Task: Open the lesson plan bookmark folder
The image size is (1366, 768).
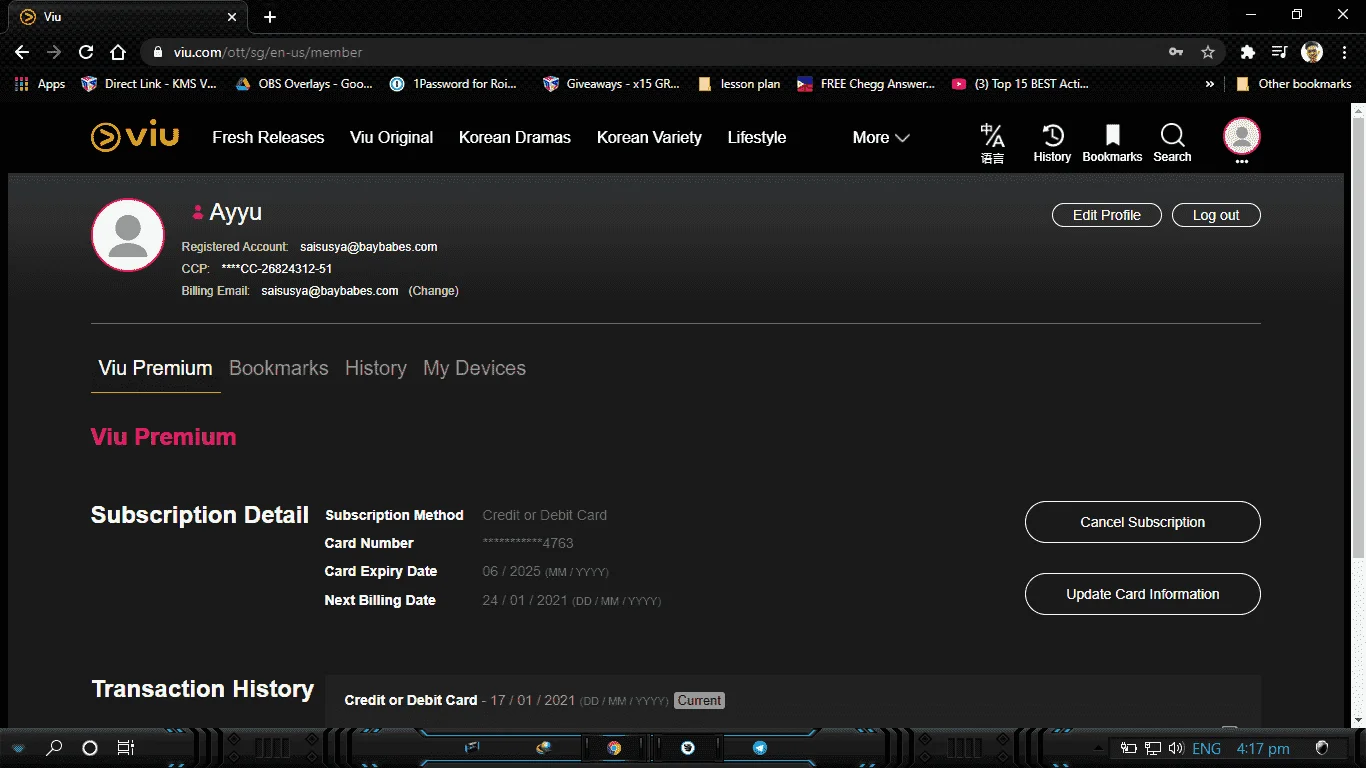Action: coord(739,84)
